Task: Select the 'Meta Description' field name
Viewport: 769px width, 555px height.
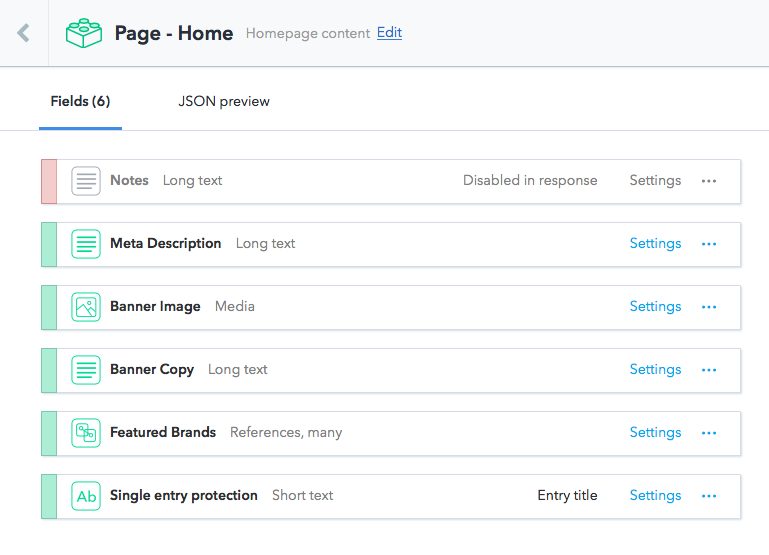Action: [166, 244]
